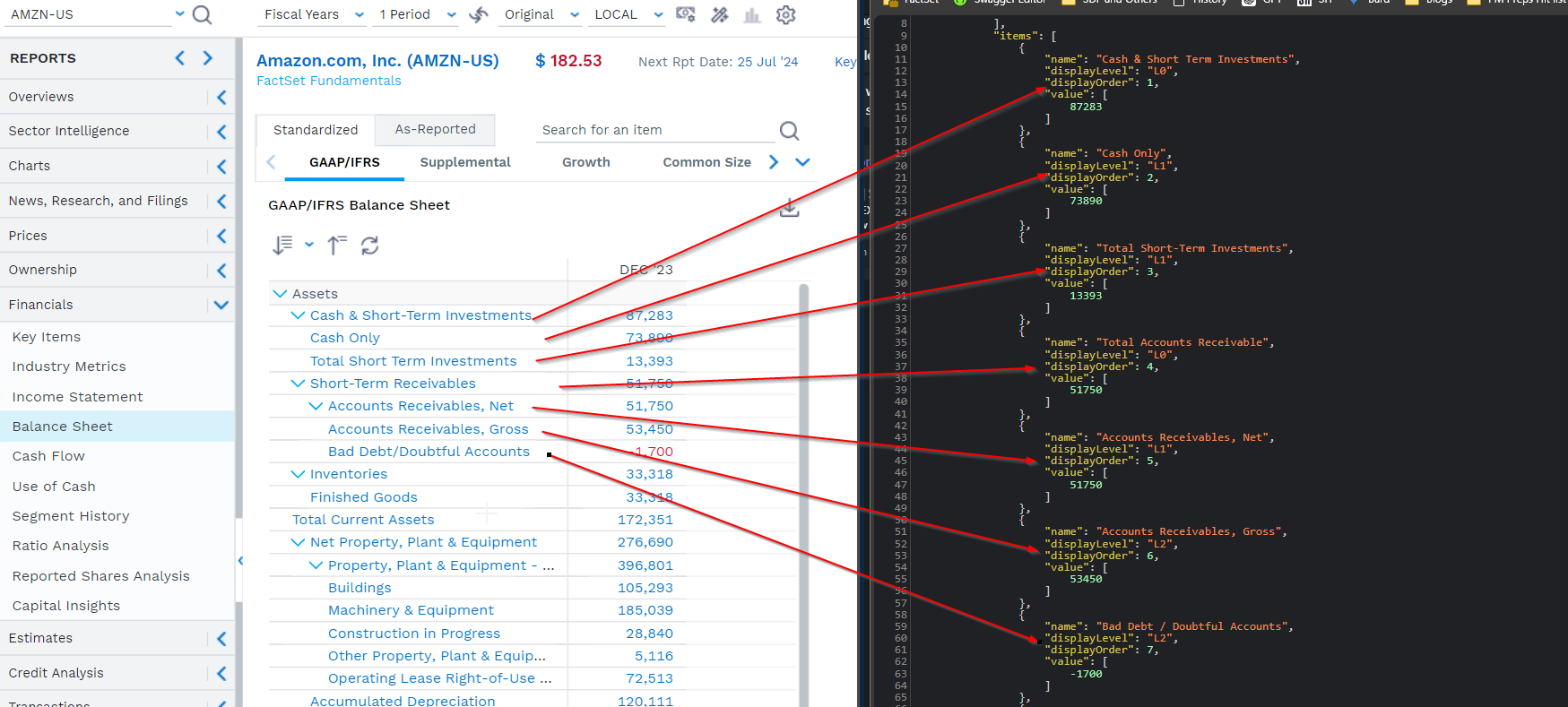Click the ticker search magnifier beside AMZN-US

coord(203,14)
